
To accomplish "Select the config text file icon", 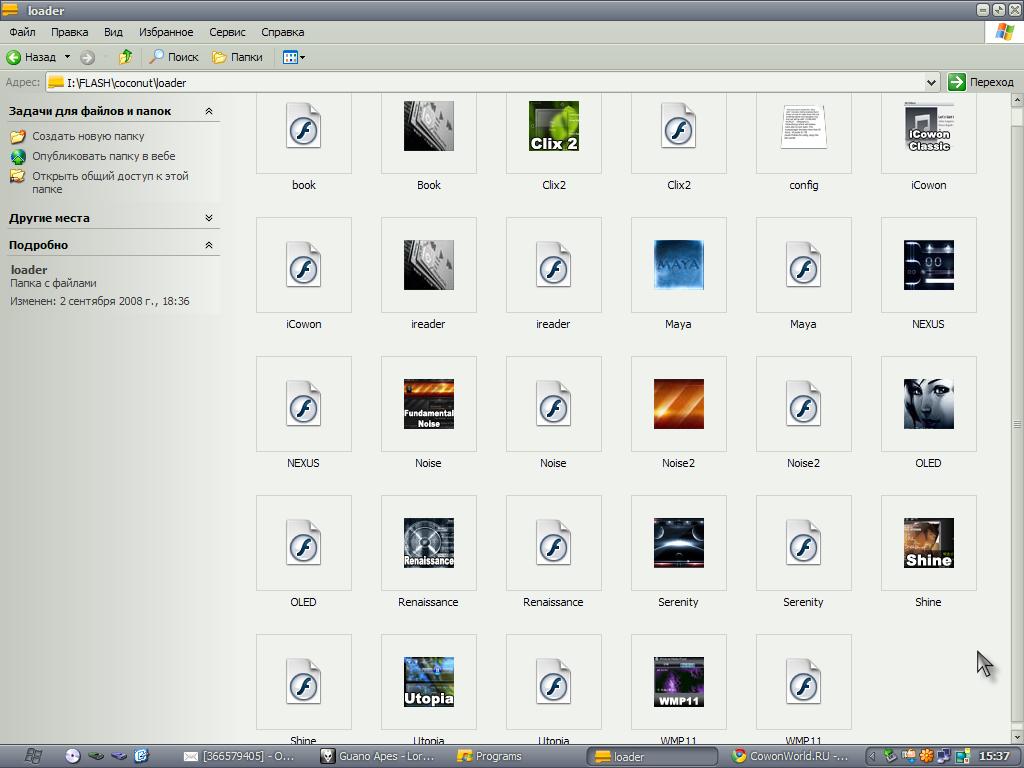I will pos(804,125).
